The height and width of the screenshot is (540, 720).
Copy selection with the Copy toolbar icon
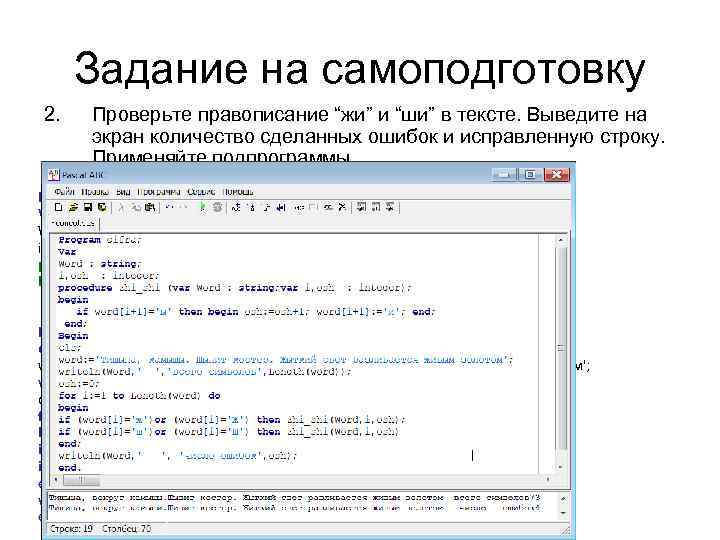click(x=135, y=208)
